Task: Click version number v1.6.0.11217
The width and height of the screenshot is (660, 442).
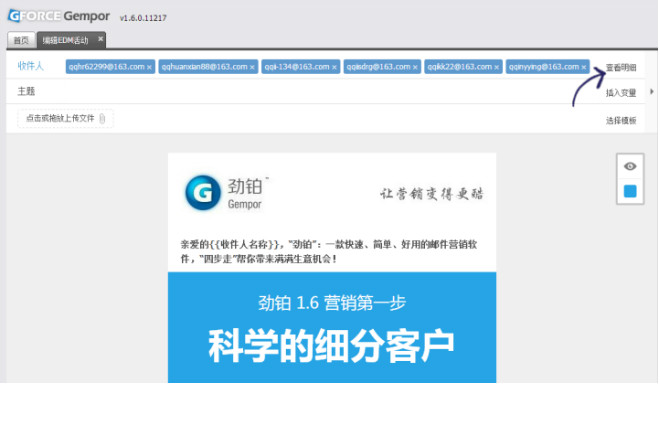Action: coord(143,18)
